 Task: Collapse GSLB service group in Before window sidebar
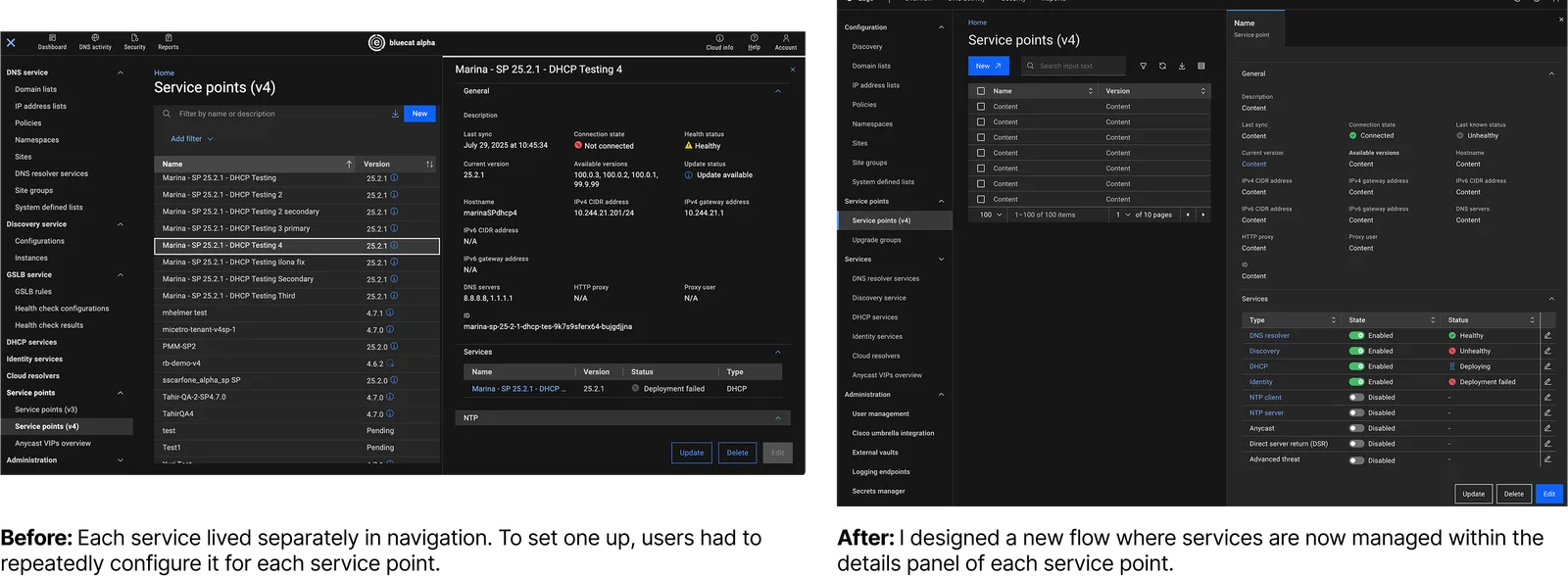click(x=121, y=274)
